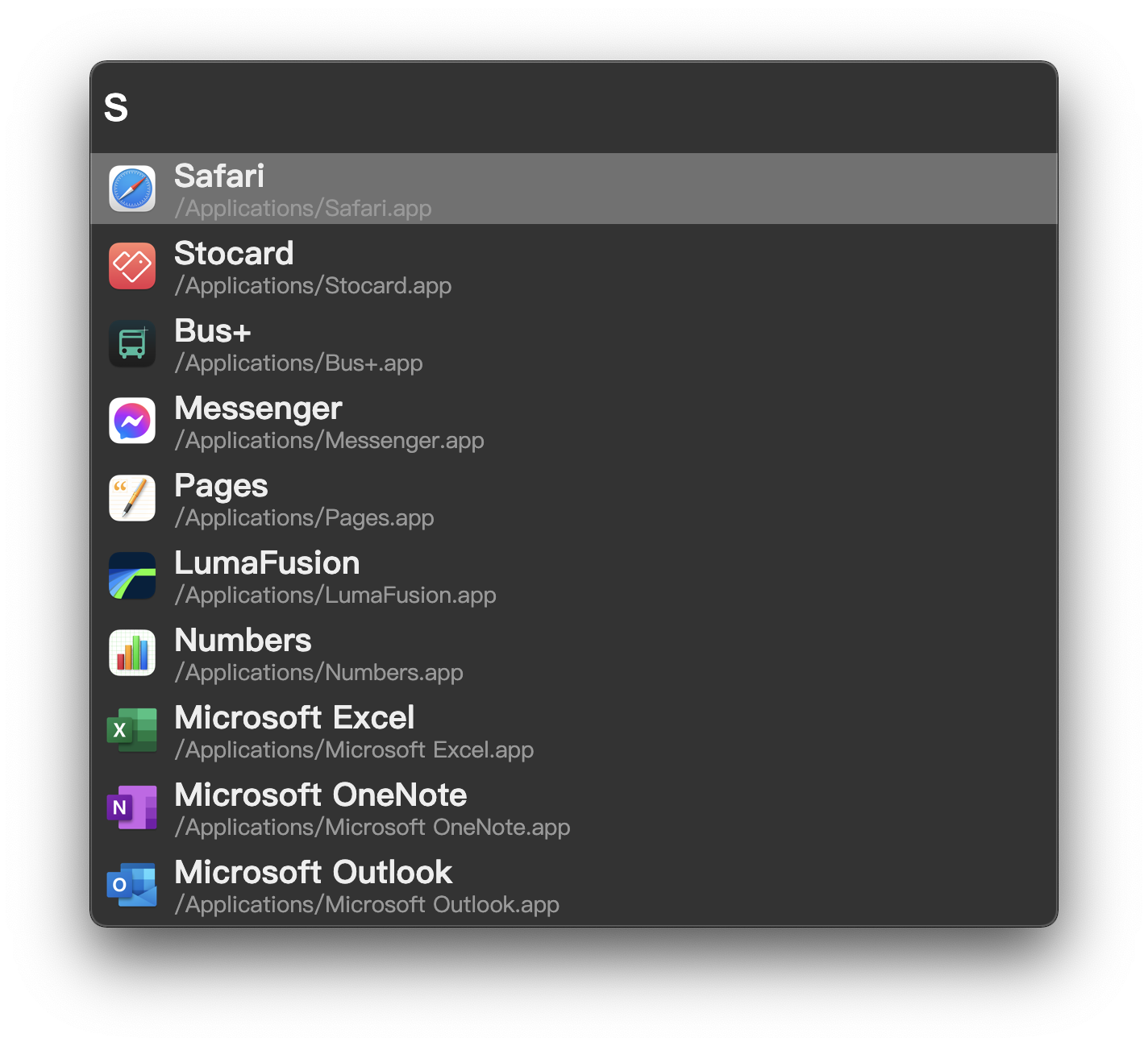Select the Pages result title

click(x=221, y=486)
